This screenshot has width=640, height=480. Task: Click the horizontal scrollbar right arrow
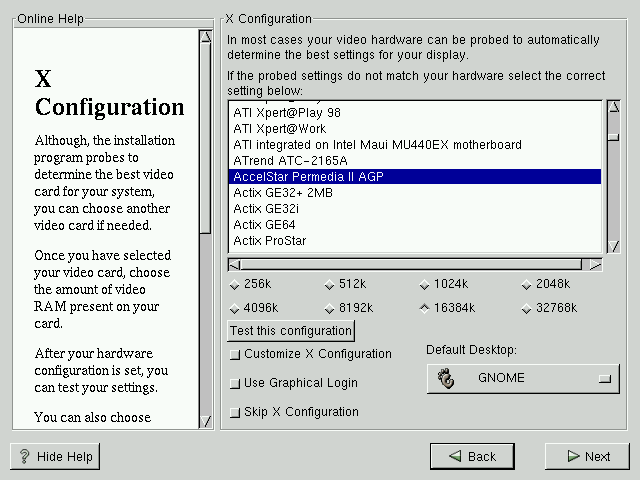(595, 265)
